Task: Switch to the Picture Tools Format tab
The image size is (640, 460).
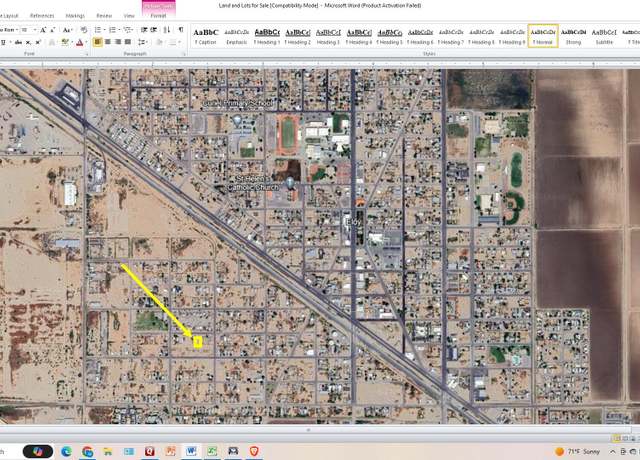Action: pyautogui.click(x=158, y=16)
